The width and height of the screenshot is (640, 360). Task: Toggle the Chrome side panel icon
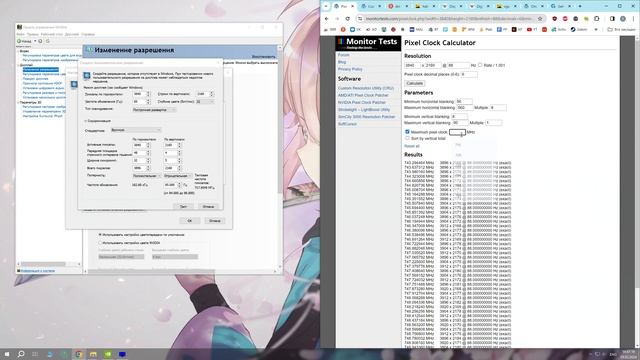(612, 19)
